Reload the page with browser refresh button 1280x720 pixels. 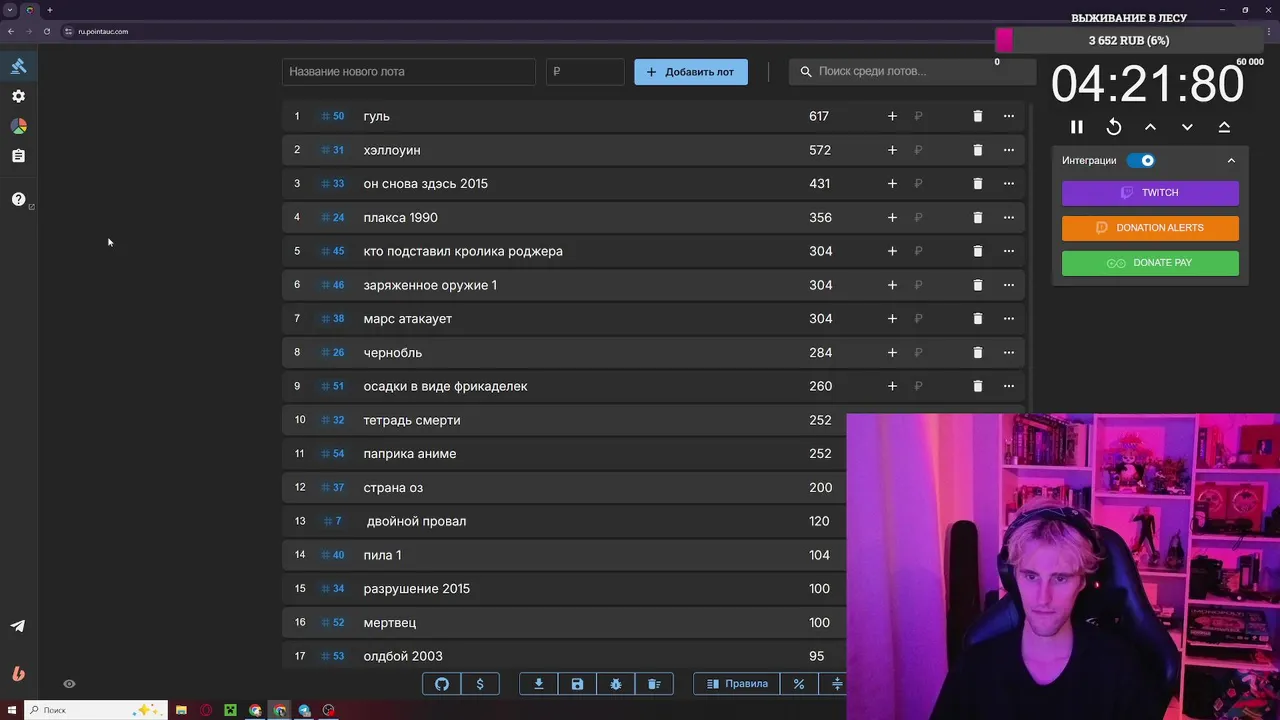click(x=46, y=31)
